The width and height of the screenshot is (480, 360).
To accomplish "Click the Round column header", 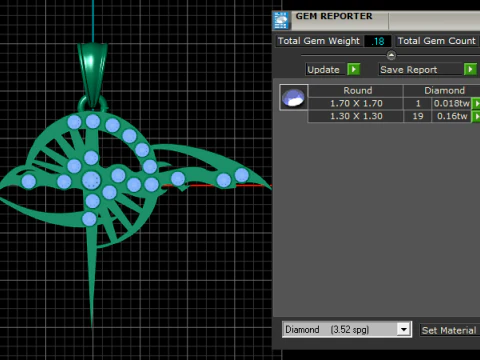I will 357,90.
